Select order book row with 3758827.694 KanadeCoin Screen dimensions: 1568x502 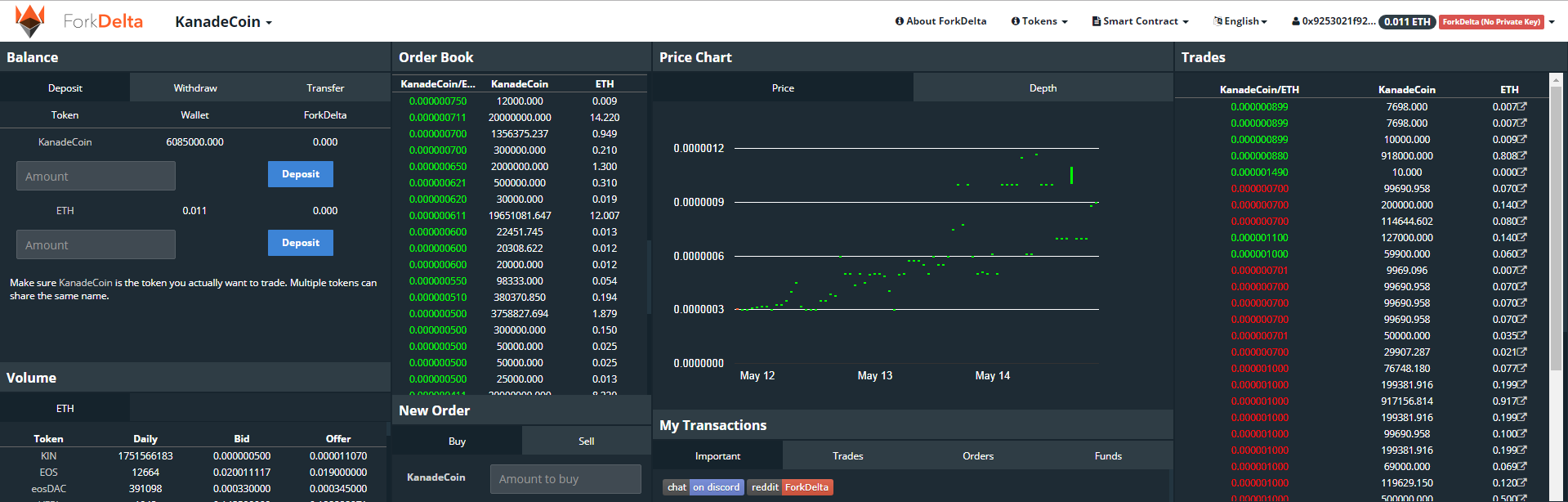click(520, 314)
